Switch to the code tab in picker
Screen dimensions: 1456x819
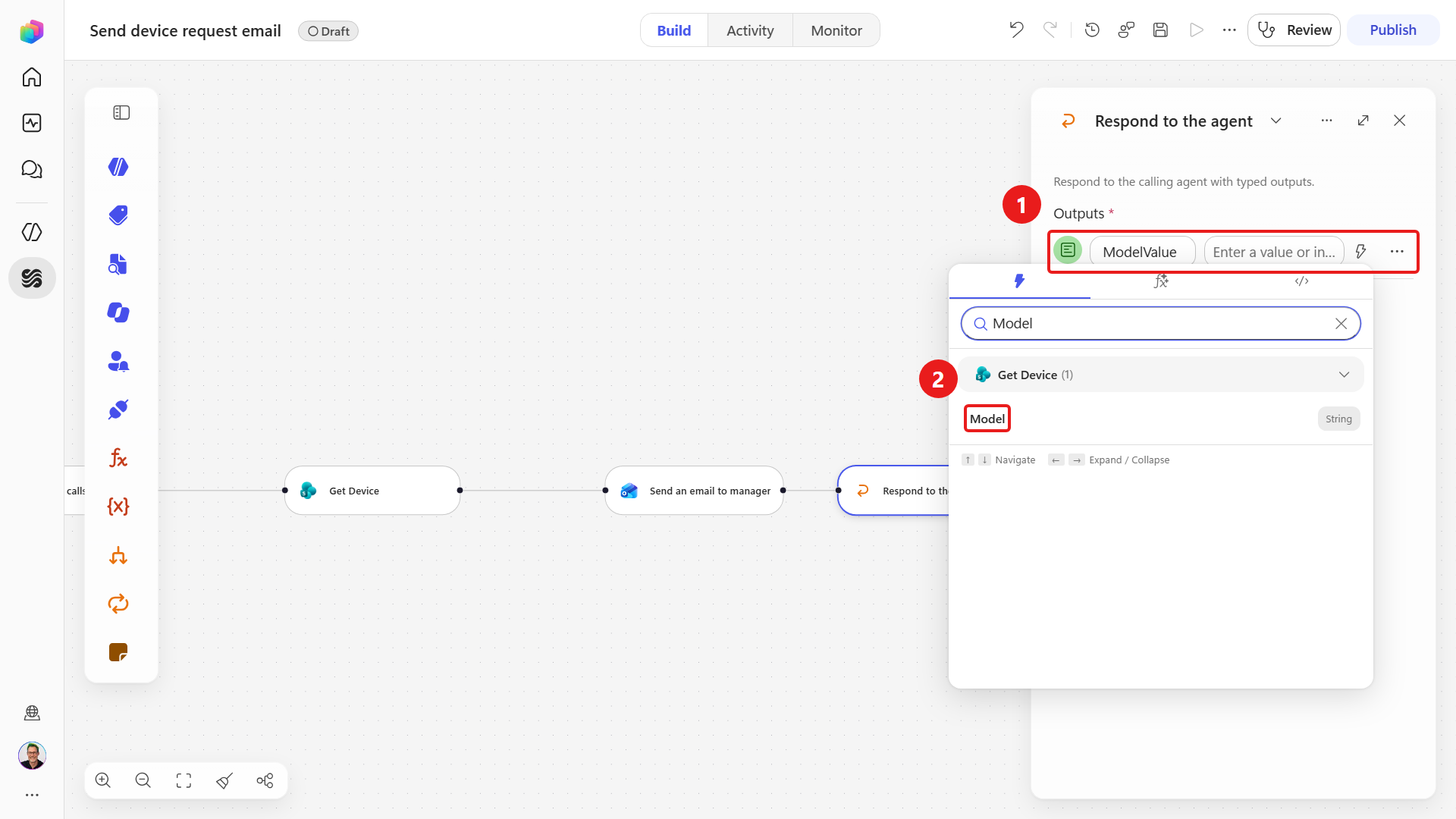[x=1302, y=281]
